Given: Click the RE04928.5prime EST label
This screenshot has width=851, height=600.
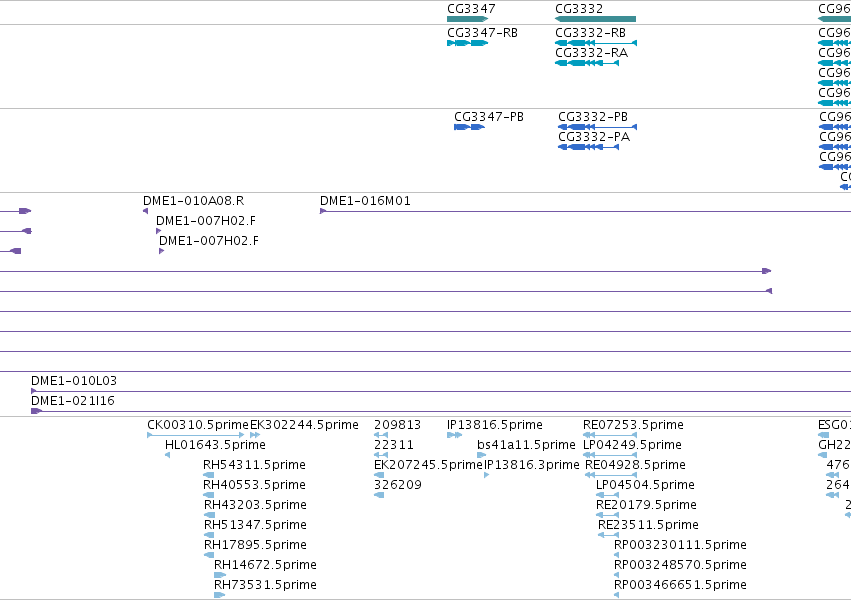Looking at the screenshot, I should coord(636,465).
